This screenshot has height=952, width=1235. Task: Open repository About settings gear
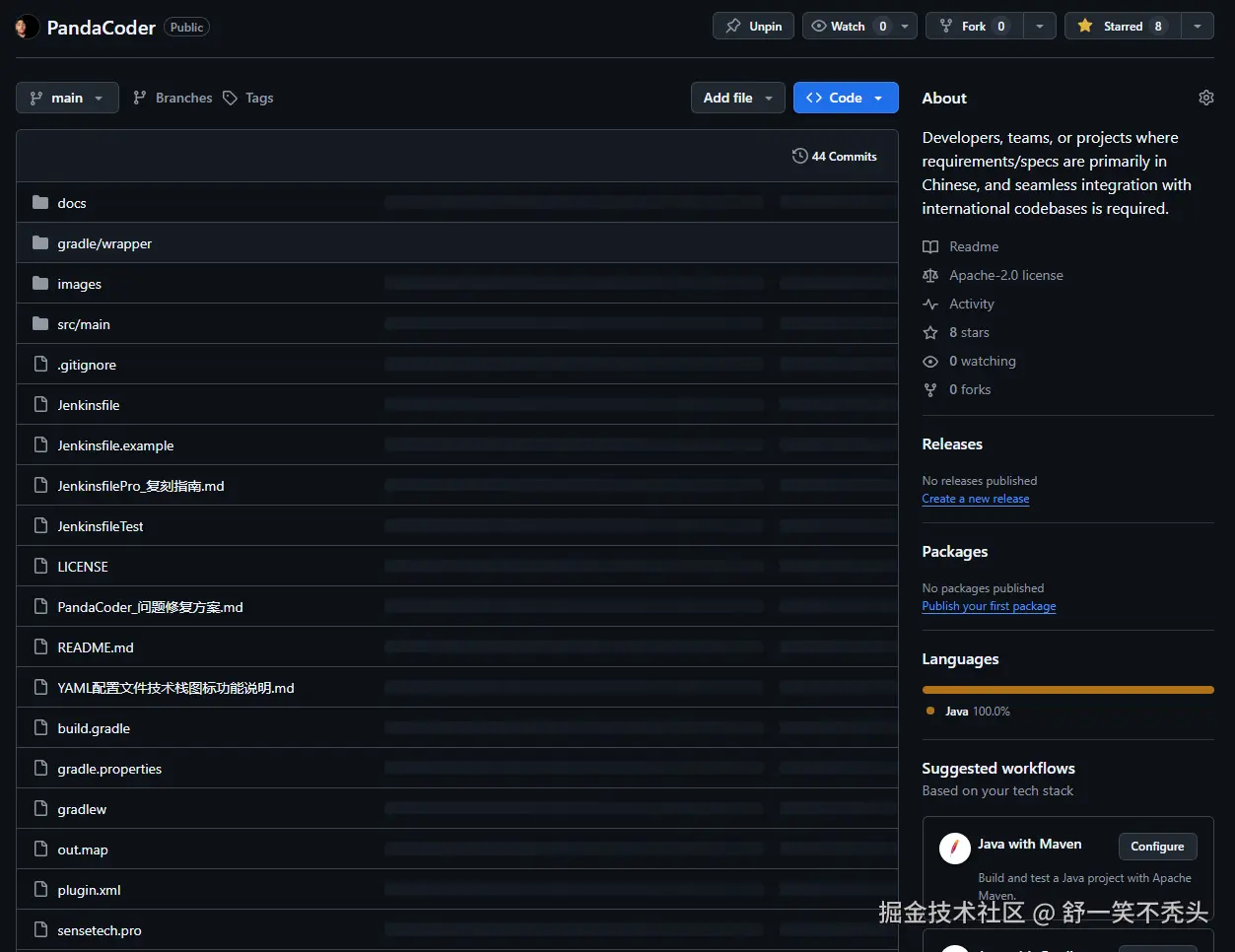point(1205,98)
